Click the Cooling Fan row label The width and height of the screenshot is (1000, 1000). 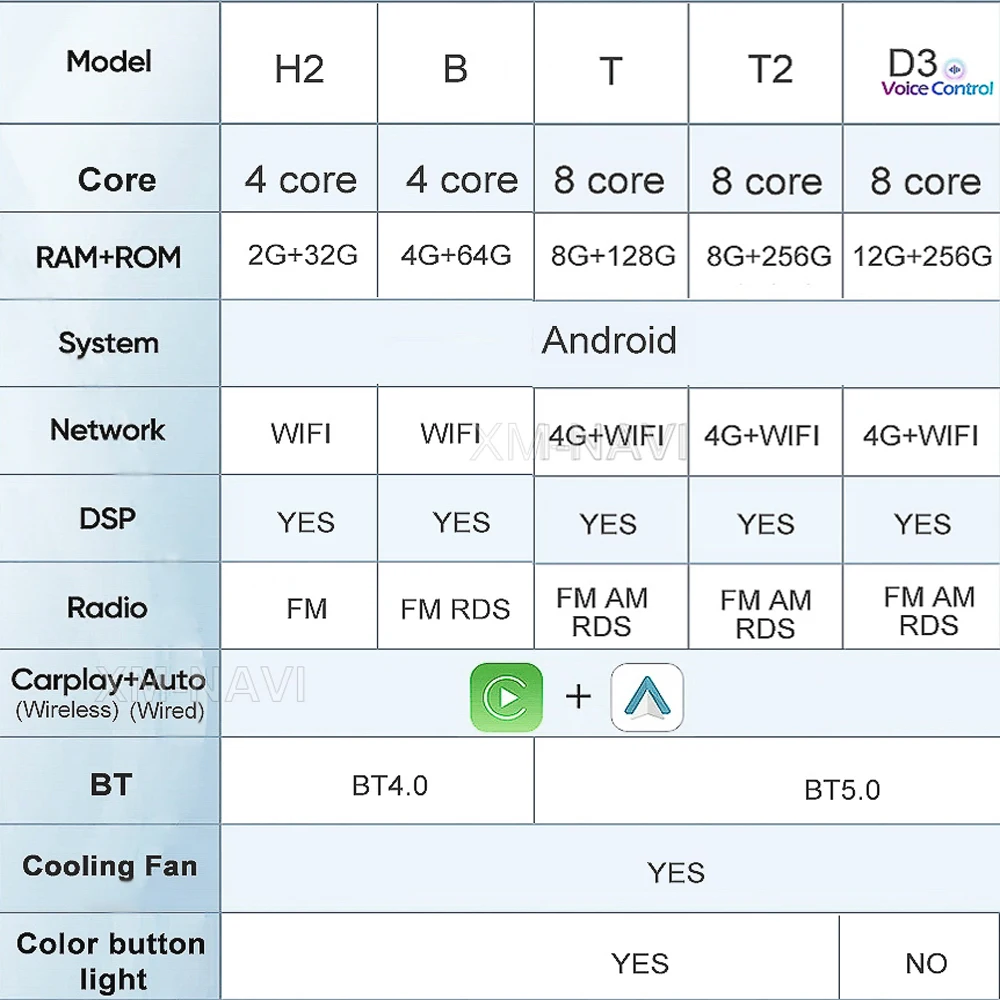point(110,866)
